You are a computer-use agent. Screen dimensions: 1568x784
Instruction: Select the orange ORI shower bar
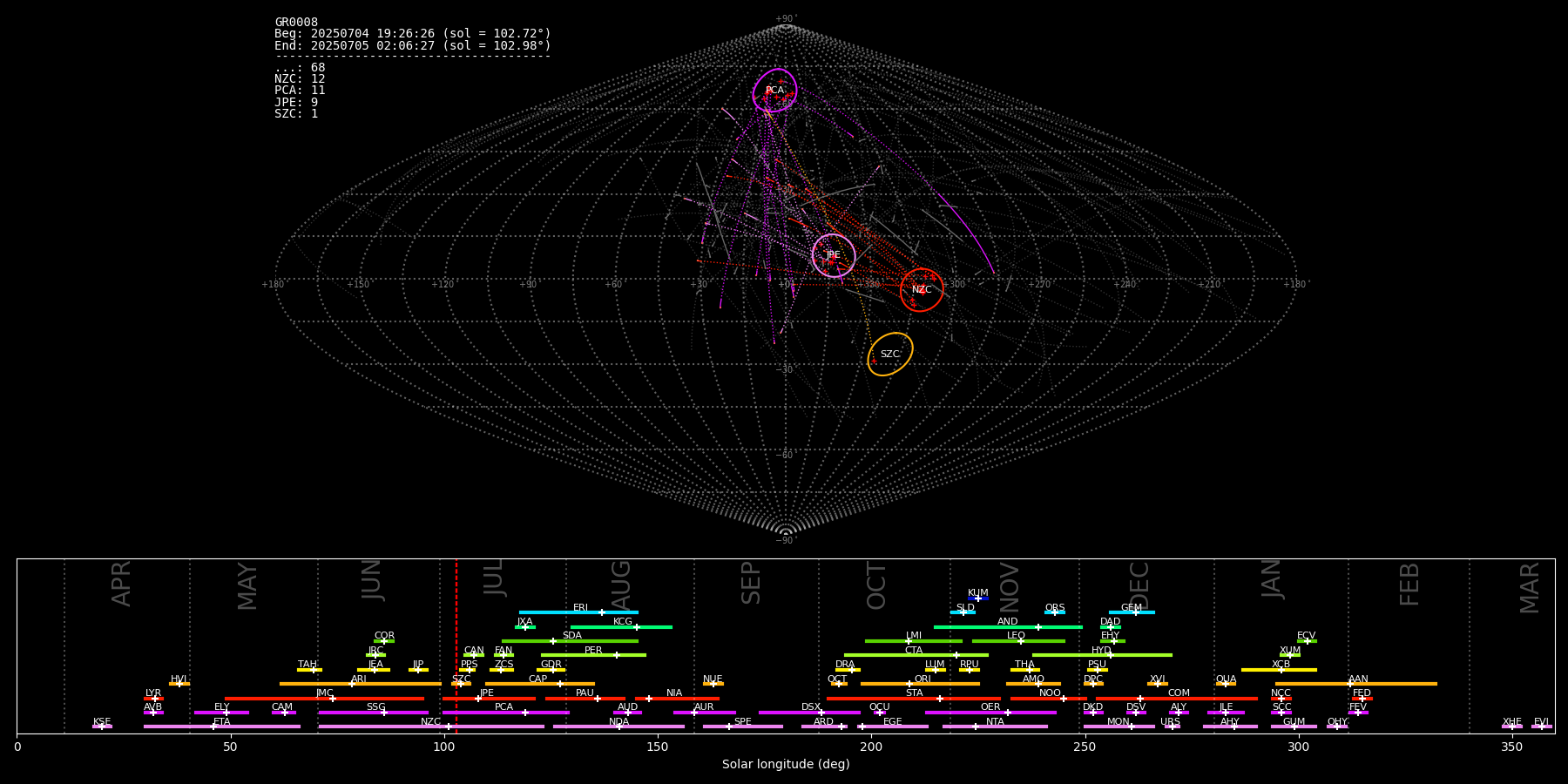[x=920, y=684]
